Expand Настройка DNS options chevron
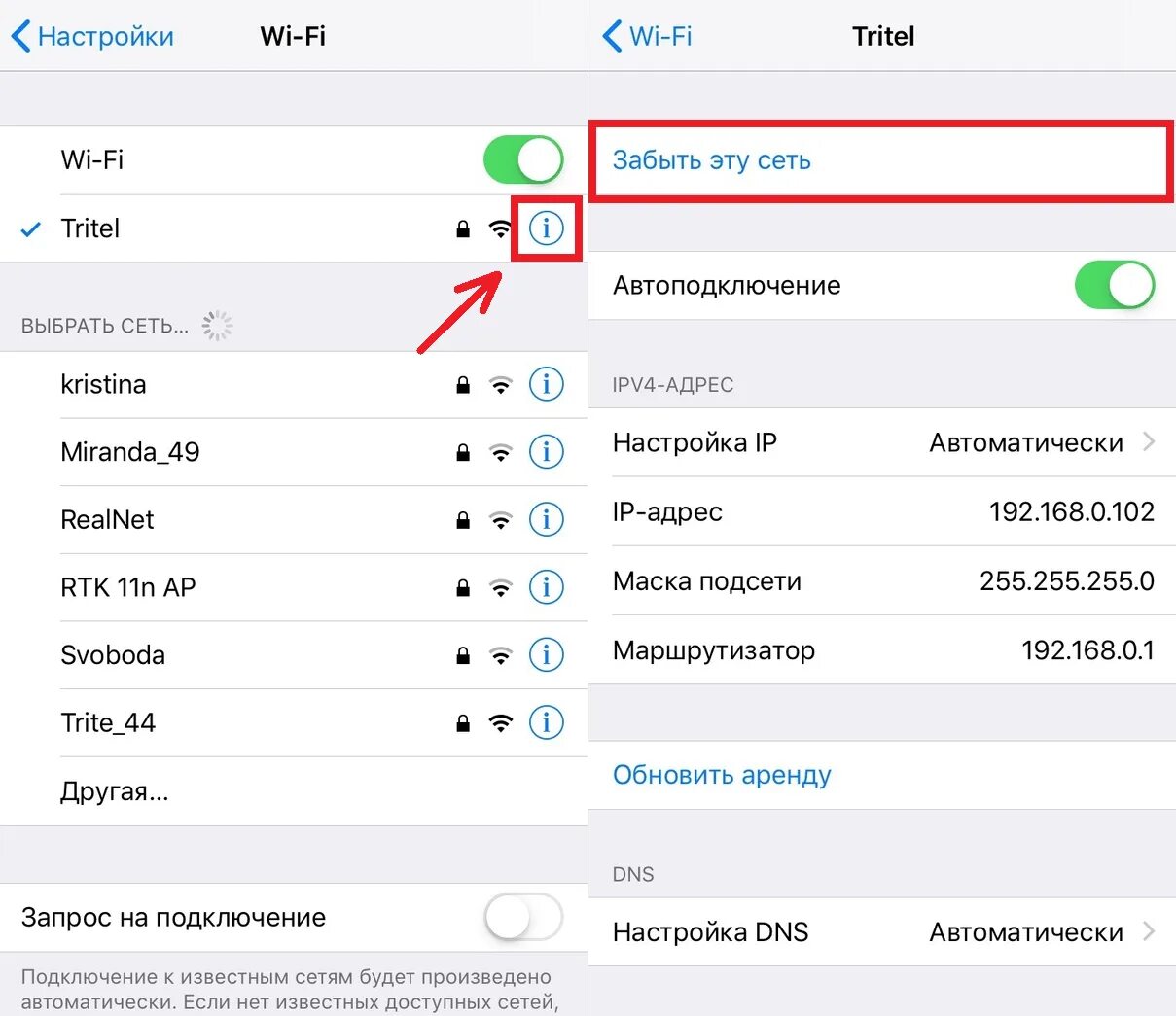 [x=1149, y=931]
